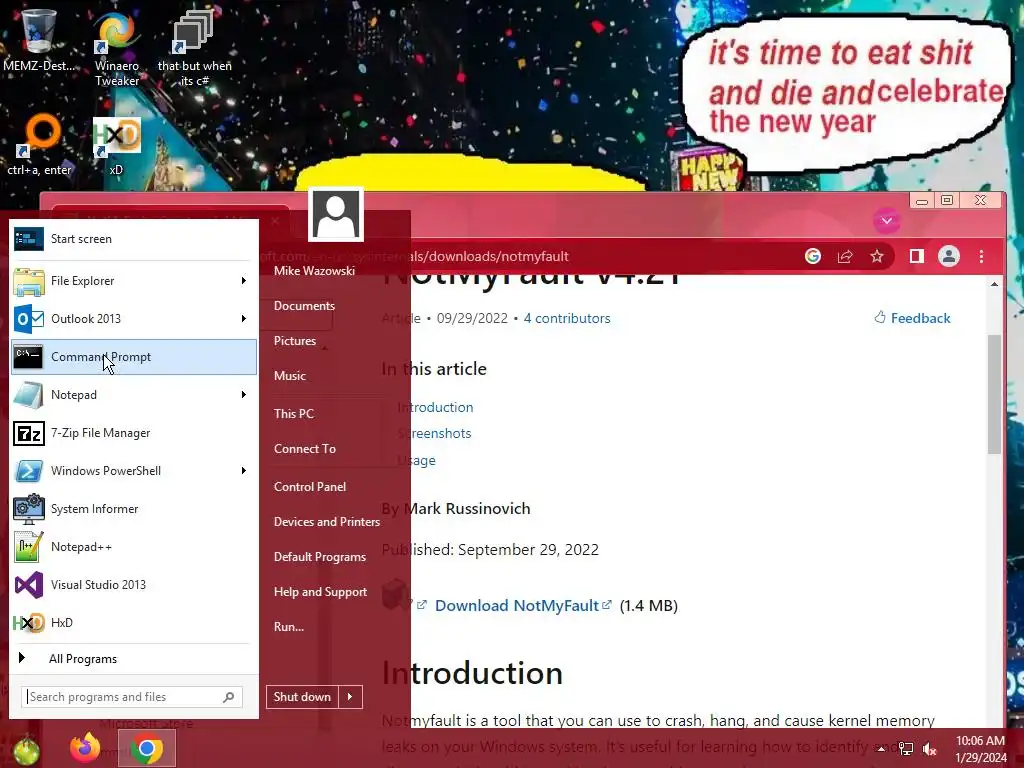The width and height of the screenshot is (1024, 768).
Task: Open the xD HxD desktop shortcut
Action: (x=116, y=146)
